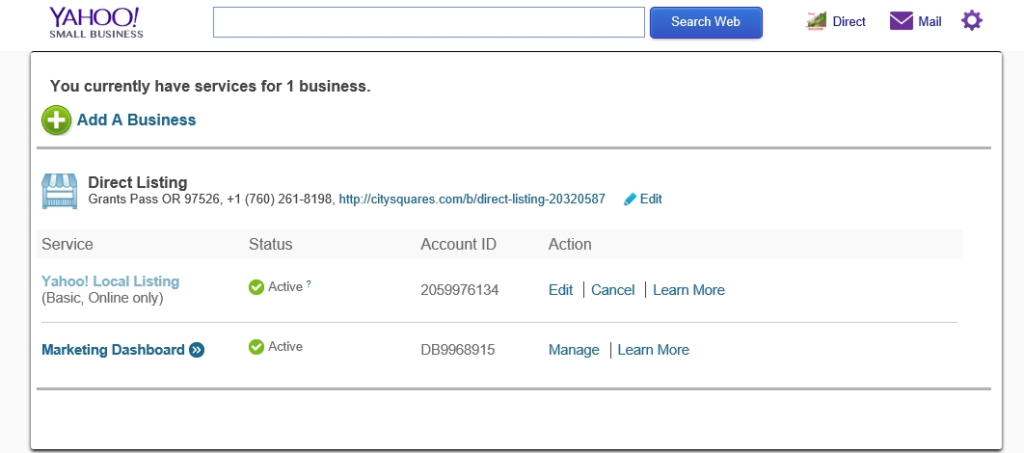Select the account ID DB9968915
Image resolution: width=1024 pixels, height=453 pixels.
coord(458,350)
